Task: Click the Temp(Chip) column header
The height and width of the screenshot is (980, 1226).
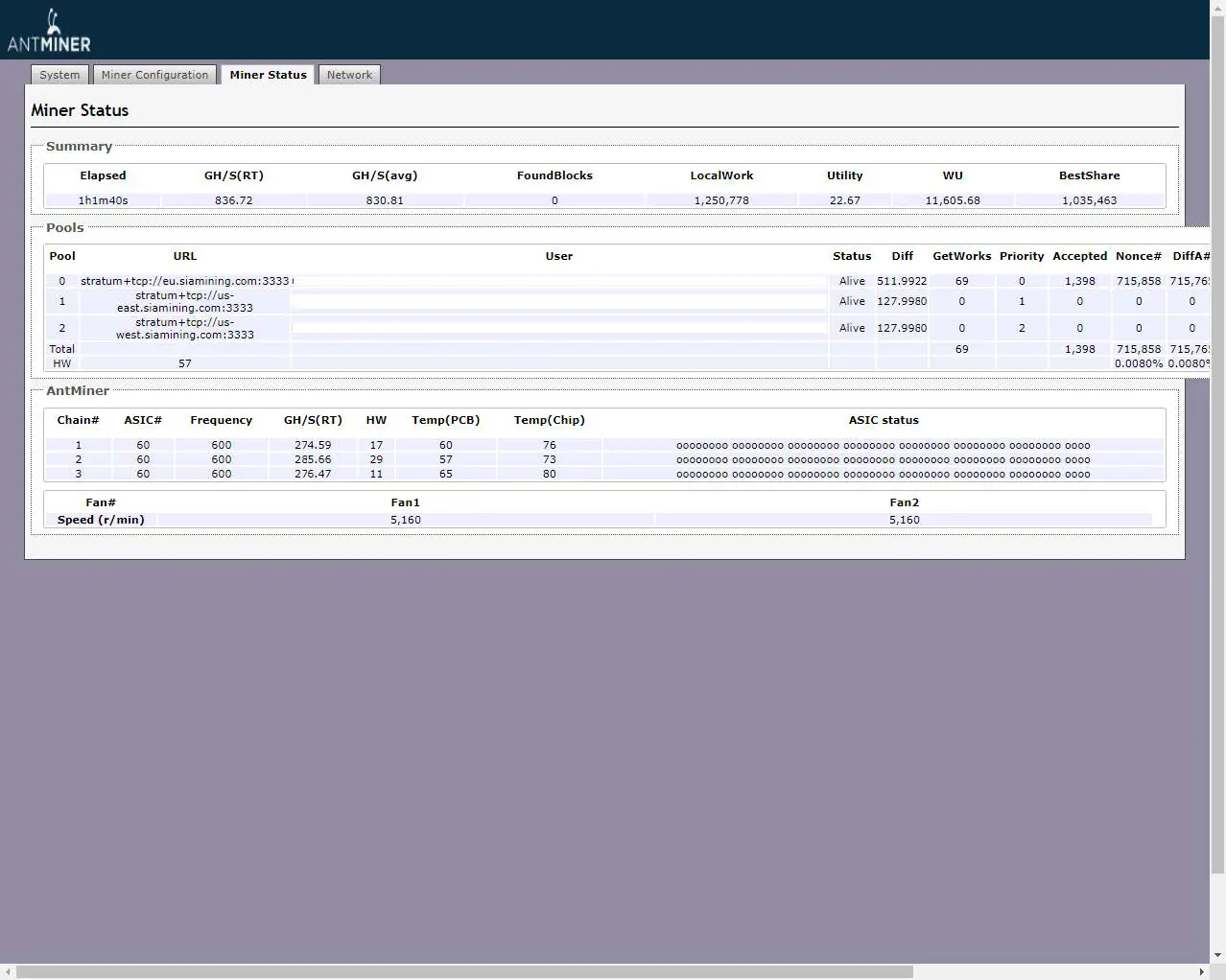Action: 549,420
